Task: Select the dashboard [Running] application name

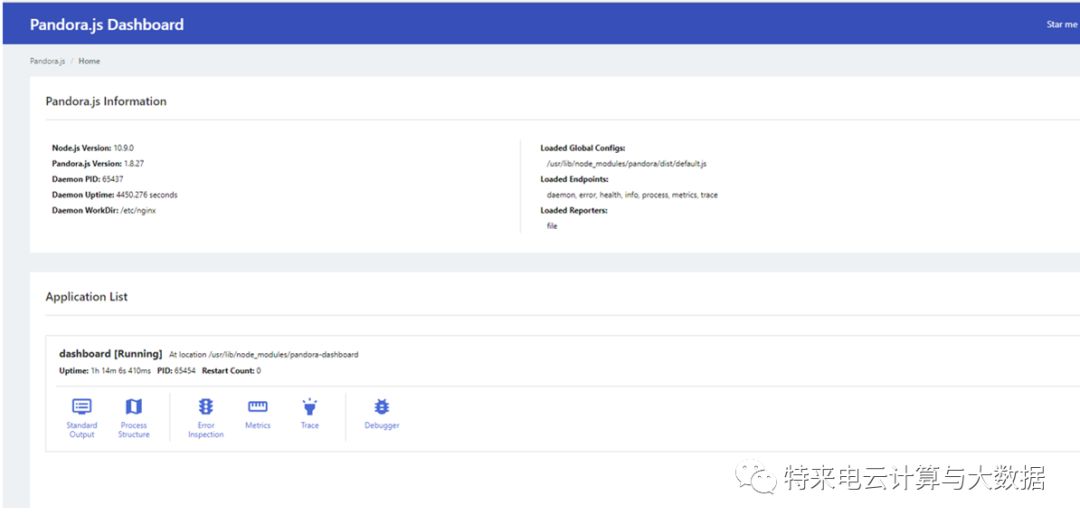Action: [x=110, y=354]
